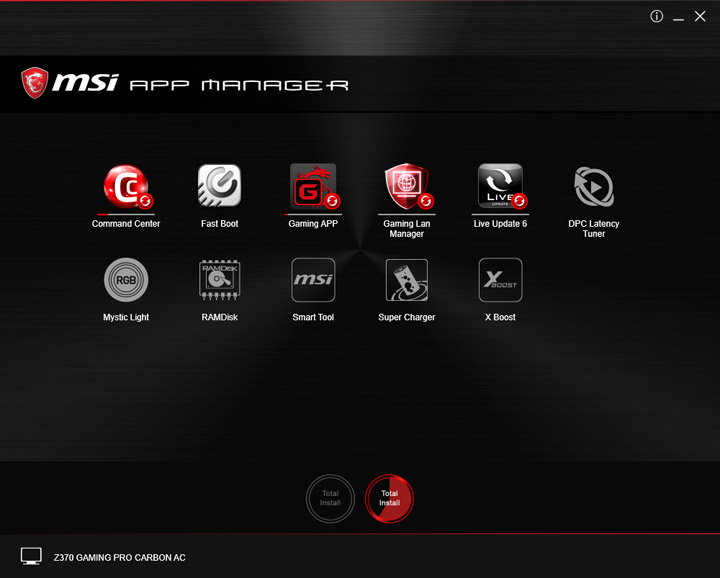Click the Super Charger label

coord(407,317)
